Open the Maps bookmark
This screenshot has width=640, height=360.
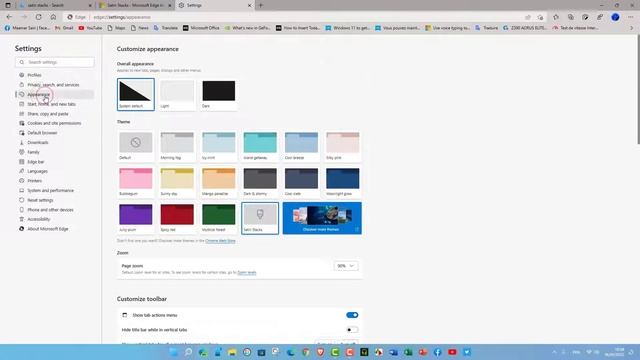pos(116,28)
